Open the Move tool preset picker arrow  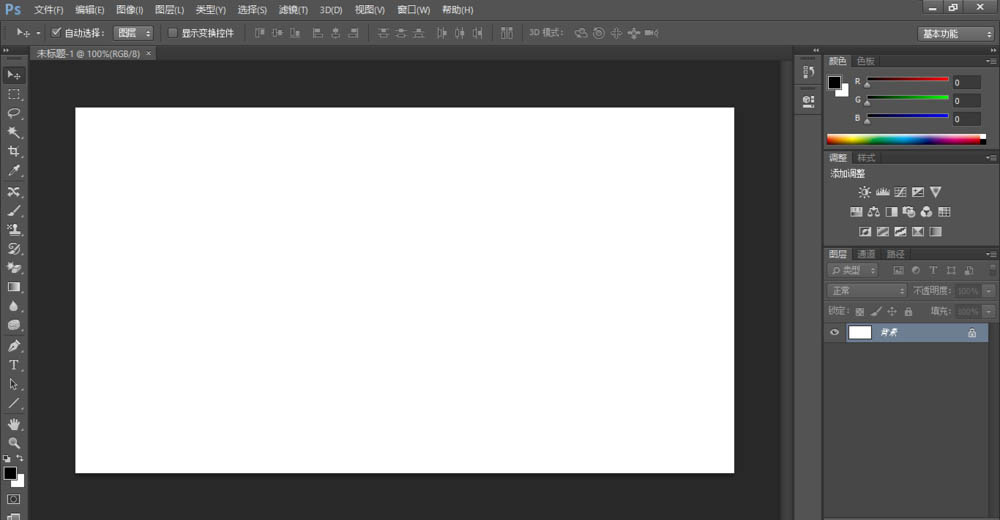[x=38, y=33]
